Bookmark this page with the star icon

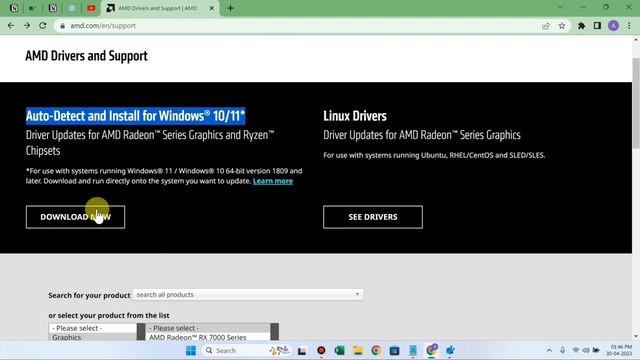562,26
